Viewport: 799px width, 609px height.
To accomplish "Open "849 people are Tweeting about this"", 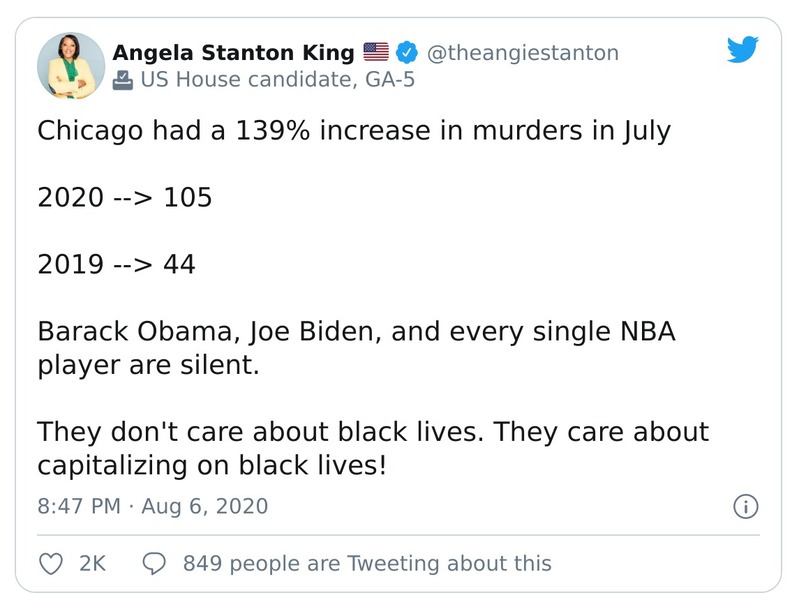I will (x=367, y=564).
